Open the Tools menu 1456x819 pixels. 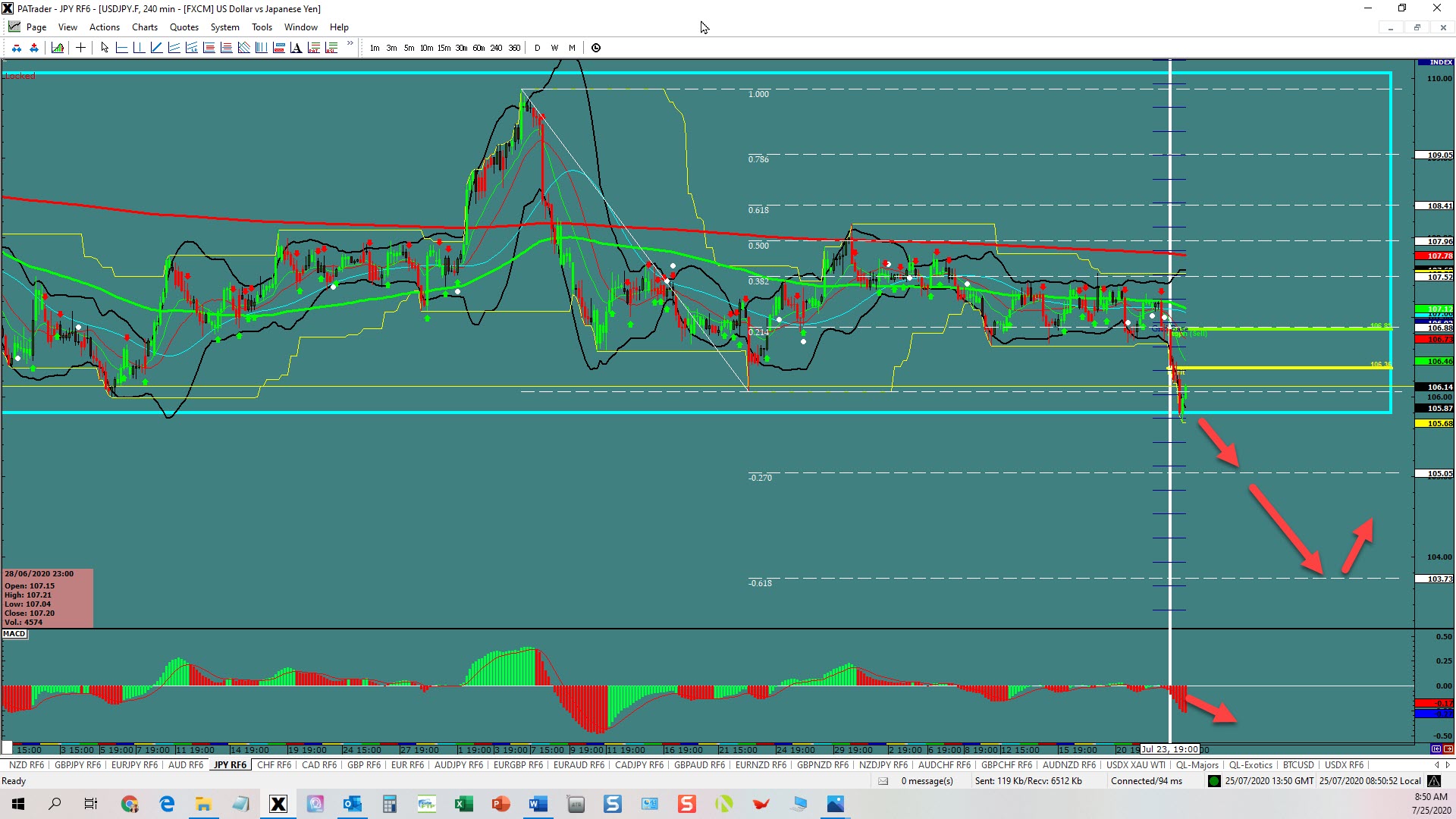pyautogui.click(x=262, y=27)
